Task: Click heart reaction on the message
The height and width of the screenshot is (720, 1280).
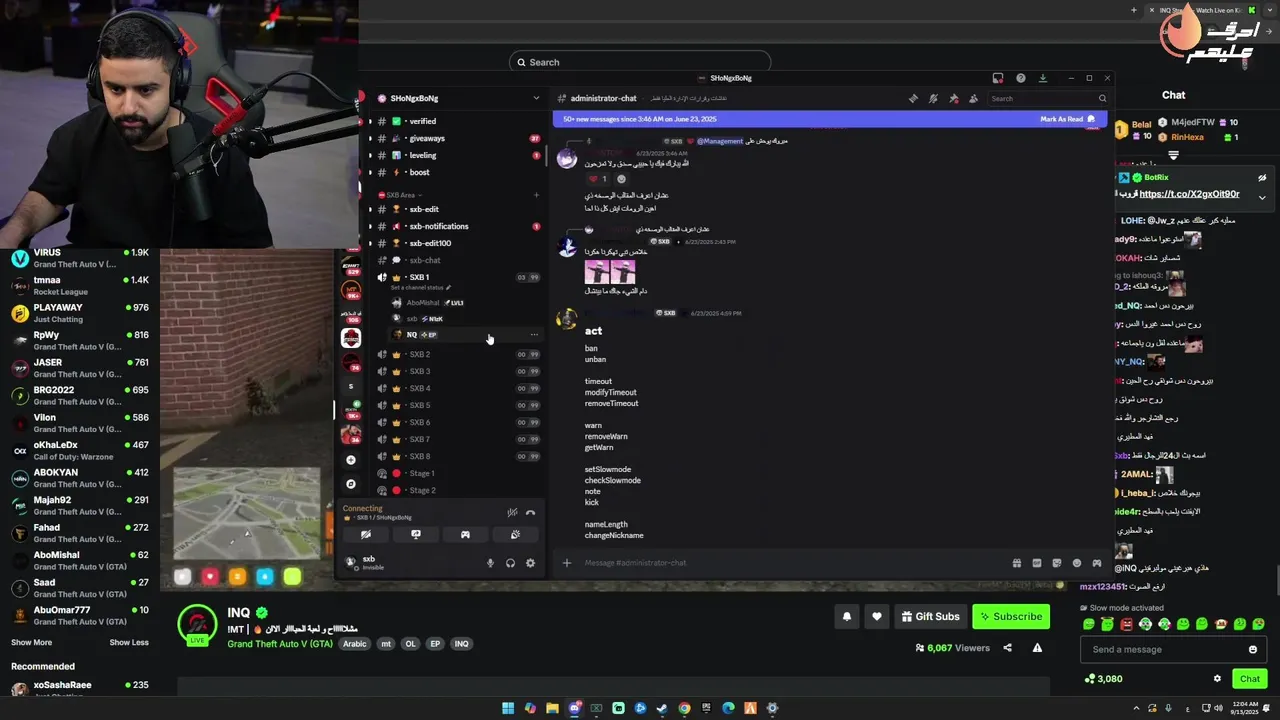Action: click(599, 179)
